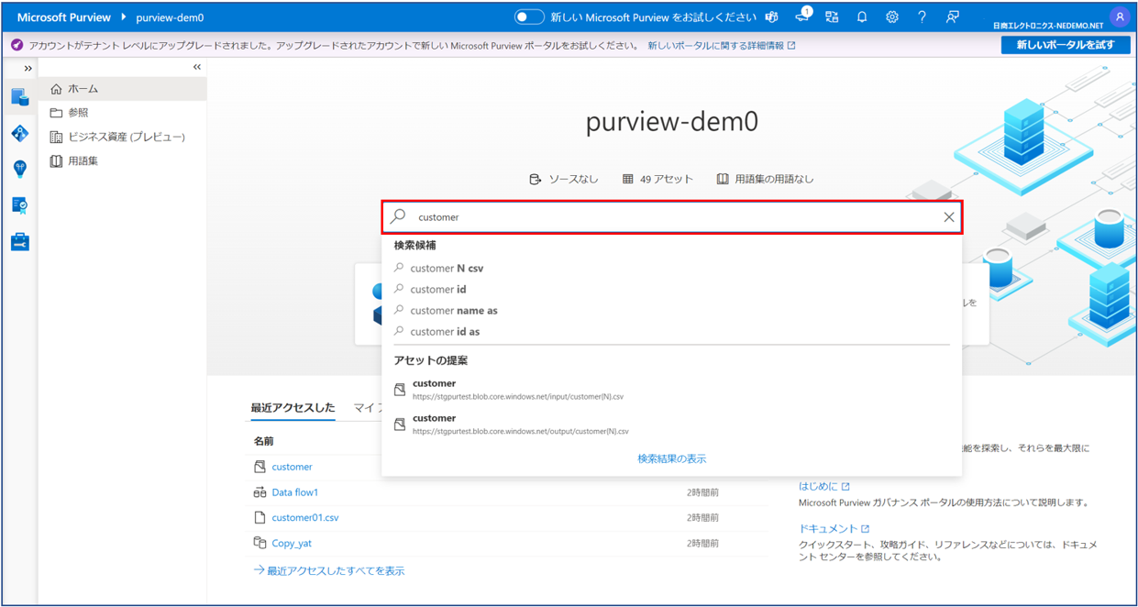Open the notifications bell icon
Screen dimensions: 1138x607
pyautogui.click(x=862, y=17)
